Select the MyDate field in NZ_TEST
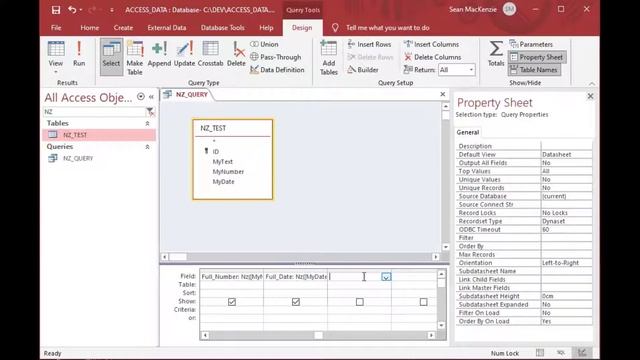 tap(223, 182)
